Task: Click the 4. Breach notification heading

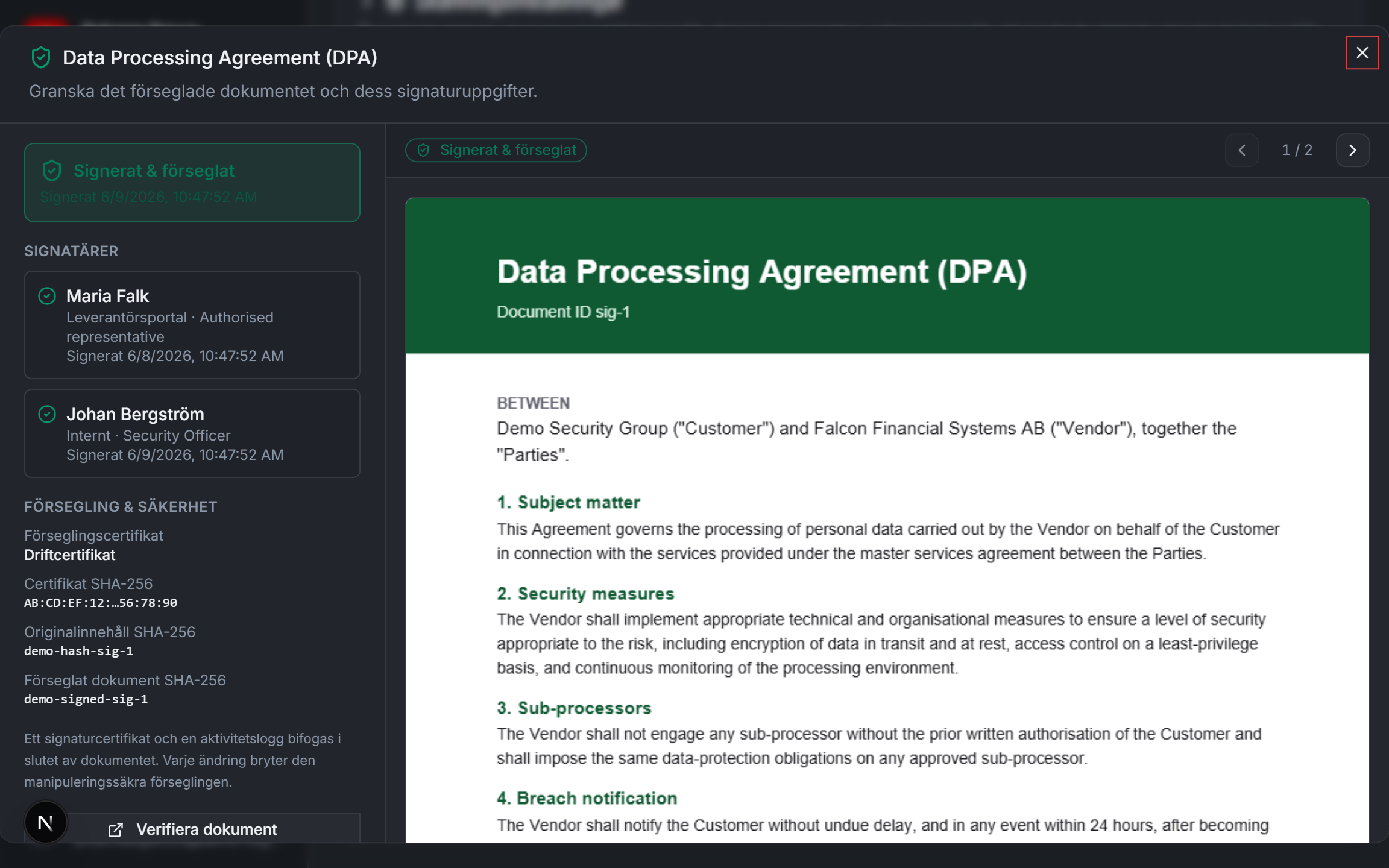Action: pos(587,798)
